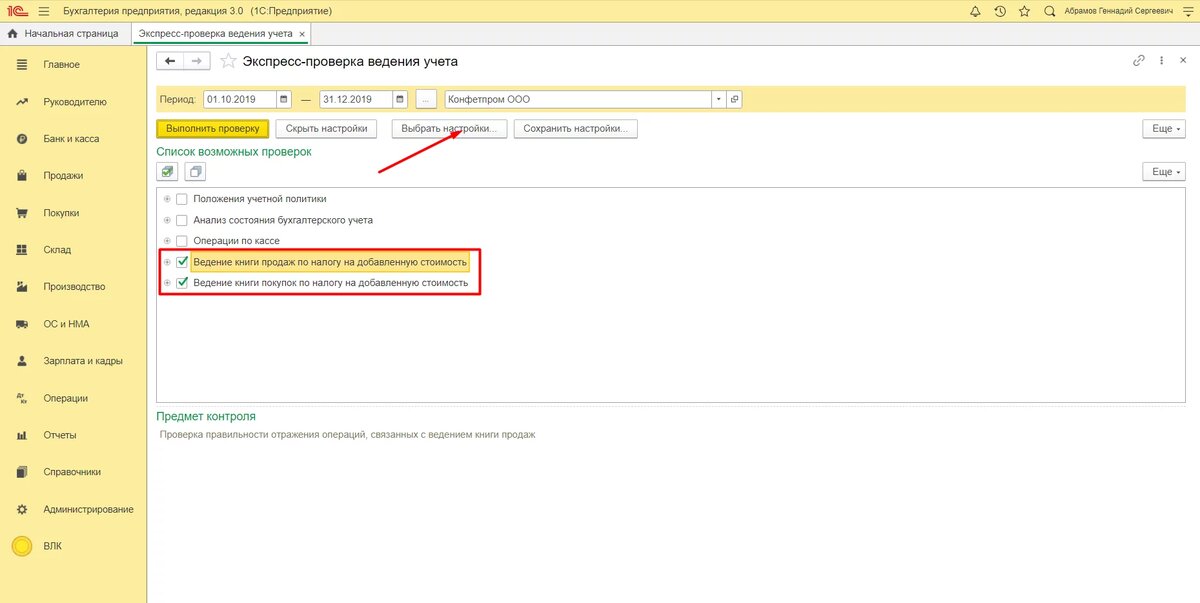Click Скрыть настройки button
This screenshot has width=1200, height=603.
[327, 129]
